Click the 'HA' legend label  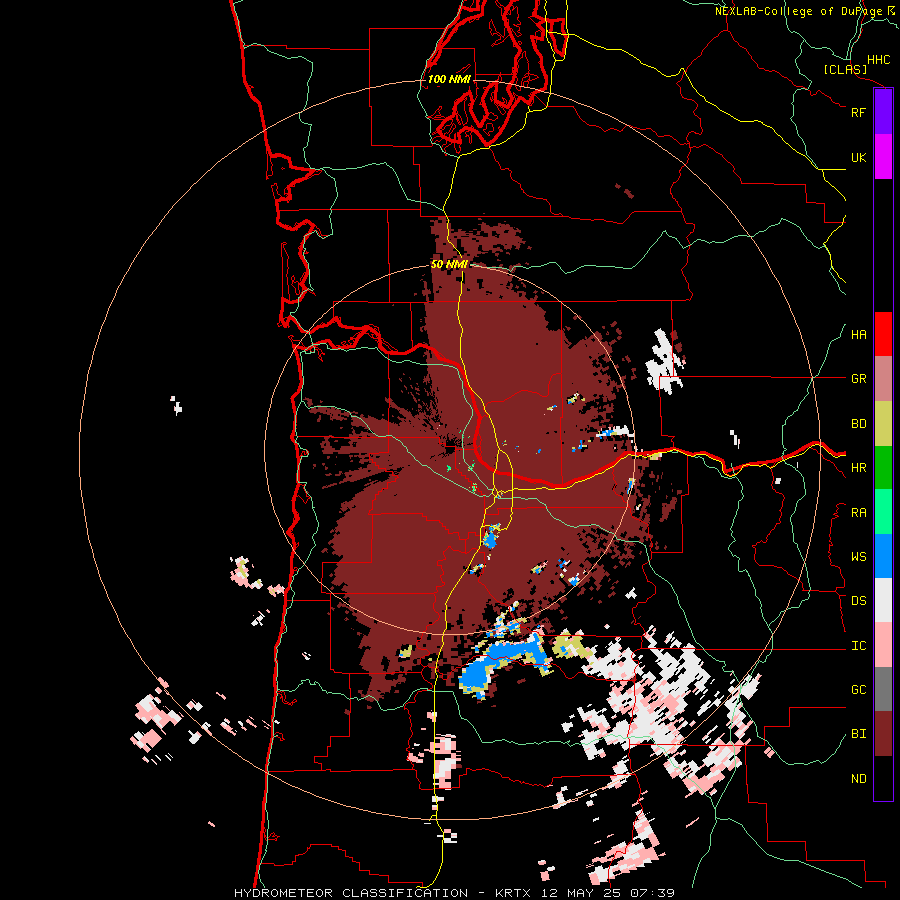click(858, 335)
